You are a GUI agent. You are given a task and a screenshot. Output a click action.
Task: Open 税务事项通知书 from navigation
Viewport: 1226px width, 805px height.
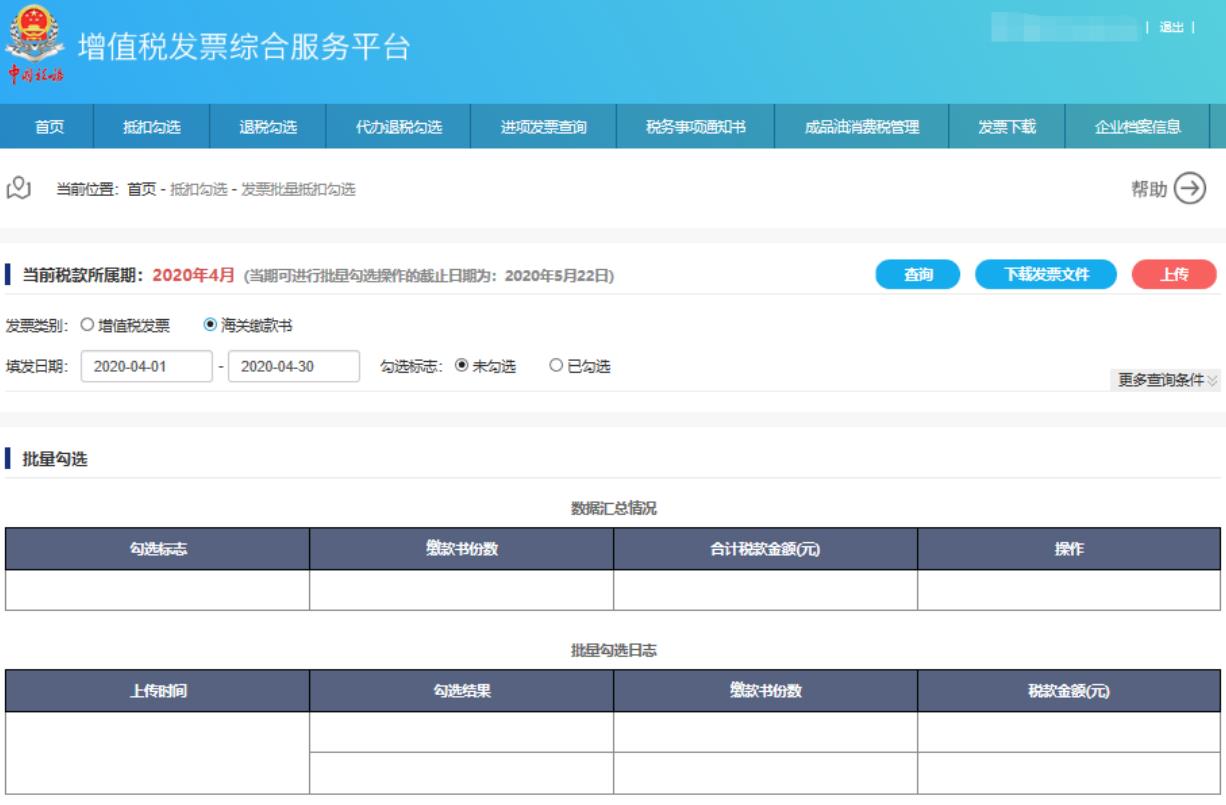tap(695, 126)
